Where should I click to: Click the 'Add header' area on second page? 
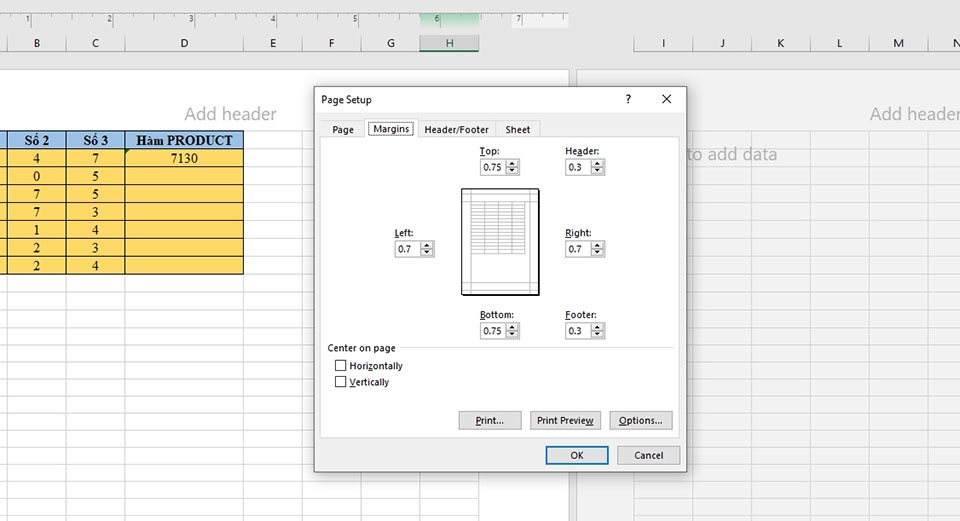coord(914,114)
